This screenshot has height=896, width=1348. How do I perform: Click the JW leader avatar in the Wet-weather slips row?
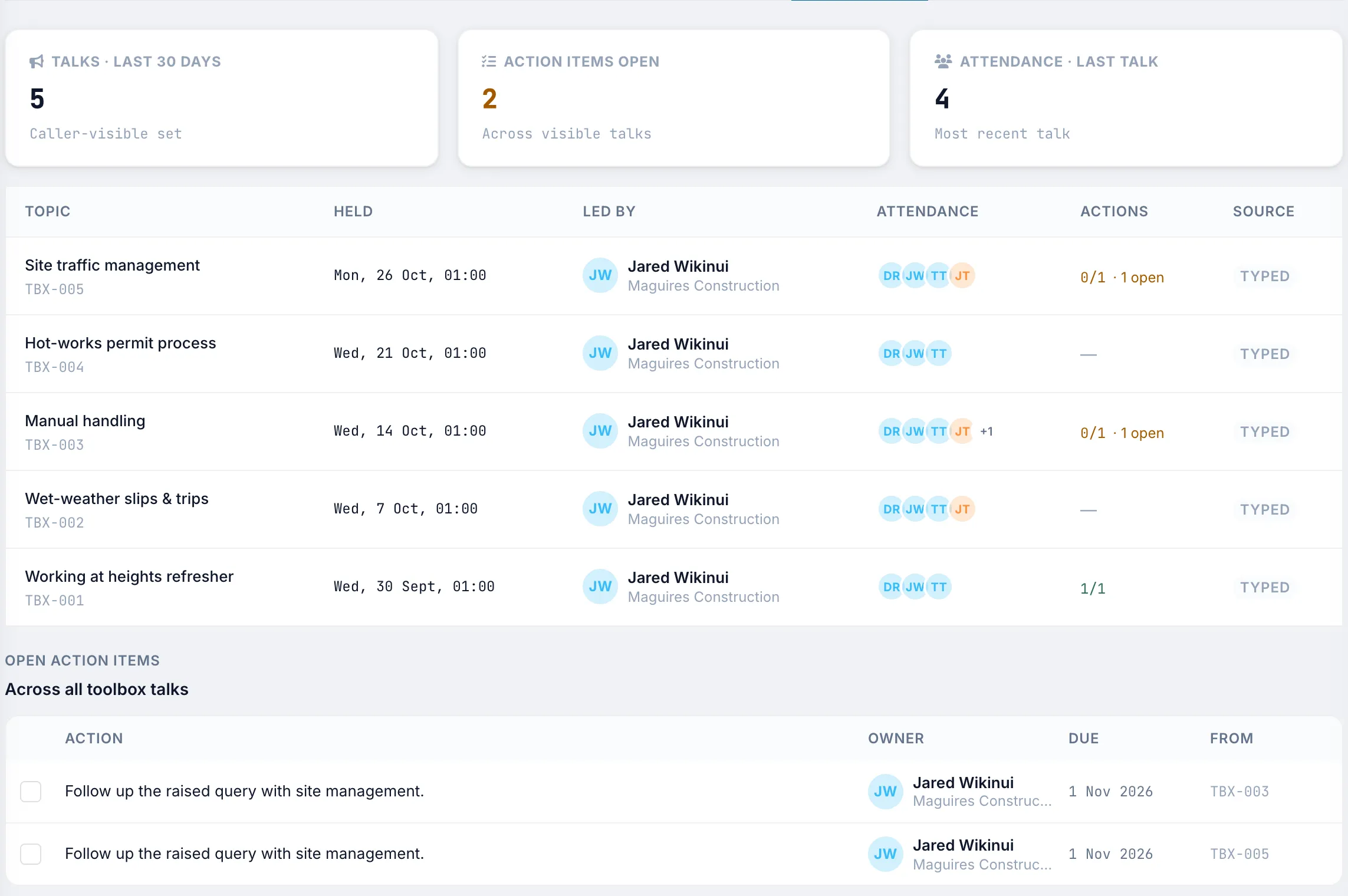pos(600,509)
